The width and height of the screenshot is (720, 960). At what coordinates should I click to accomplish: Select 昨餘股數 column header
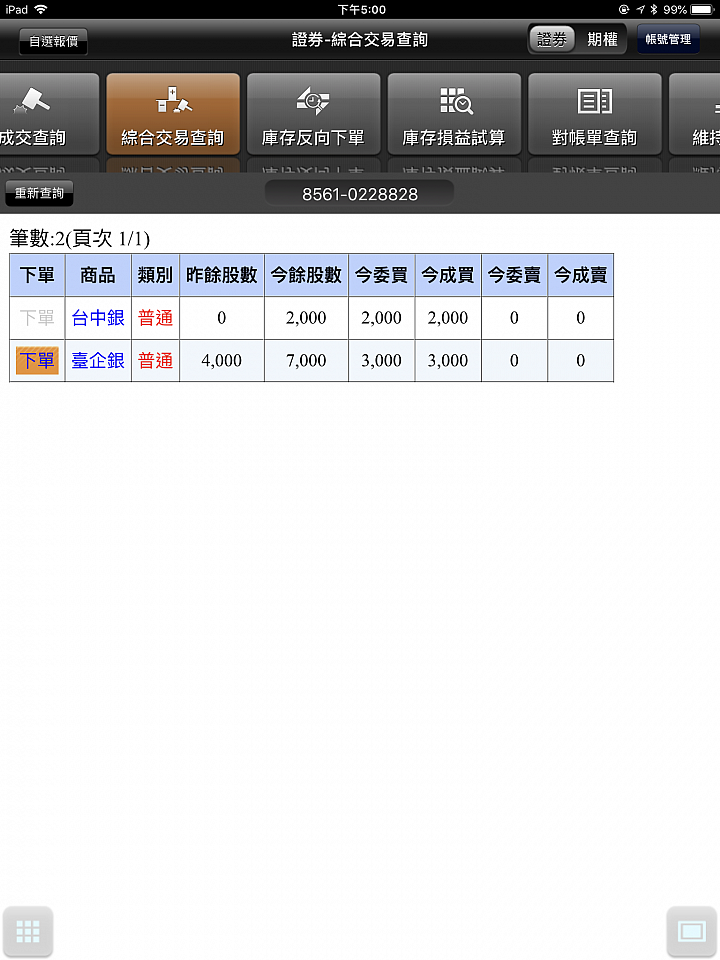coord(222,276)
